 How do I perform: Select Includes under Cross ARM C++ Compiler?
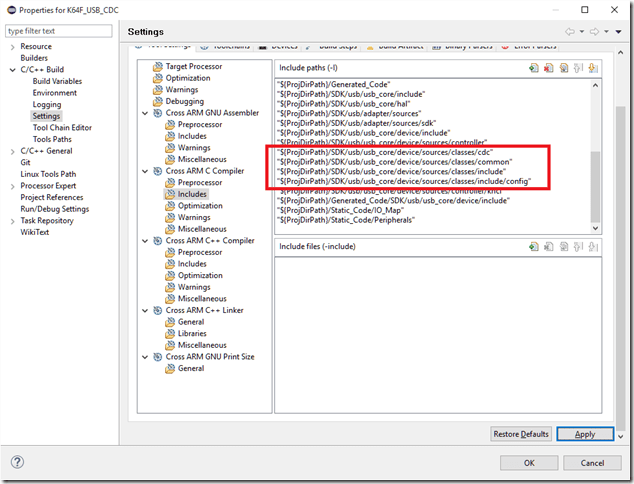pyautogui.click(x=192, y=264)
